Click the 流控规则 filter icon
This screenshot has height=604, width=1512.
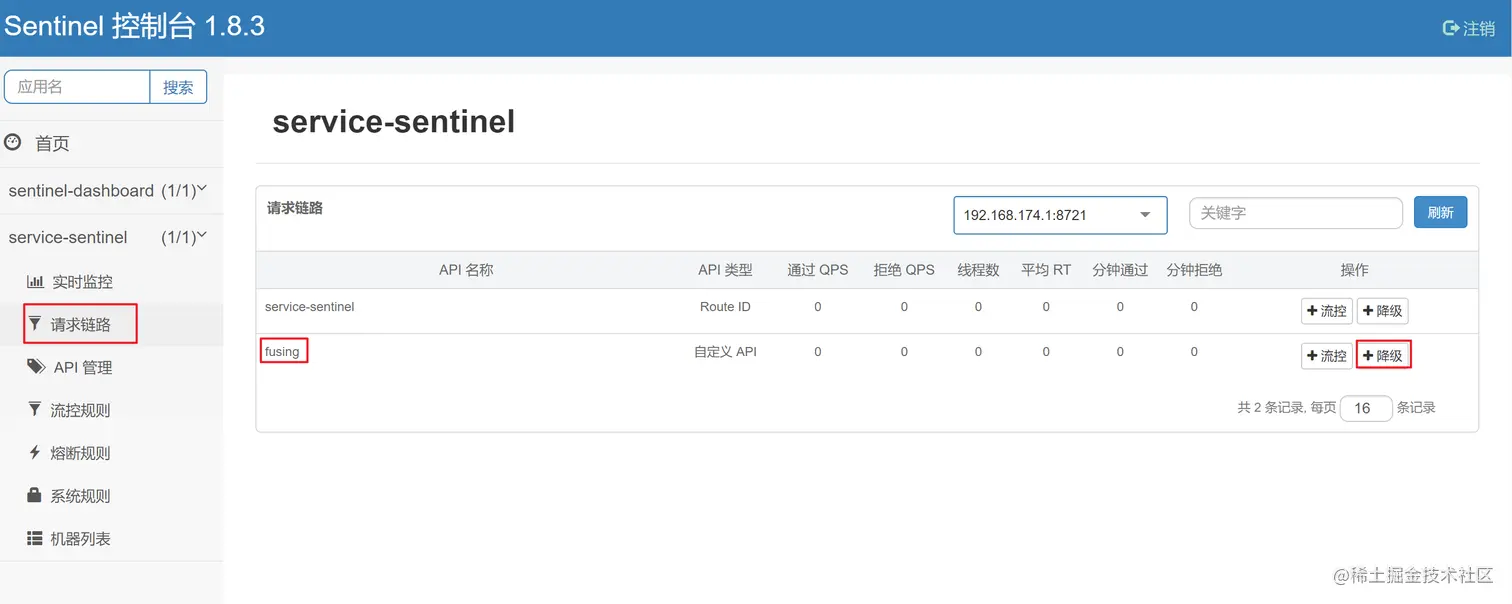tap(35, 409)
